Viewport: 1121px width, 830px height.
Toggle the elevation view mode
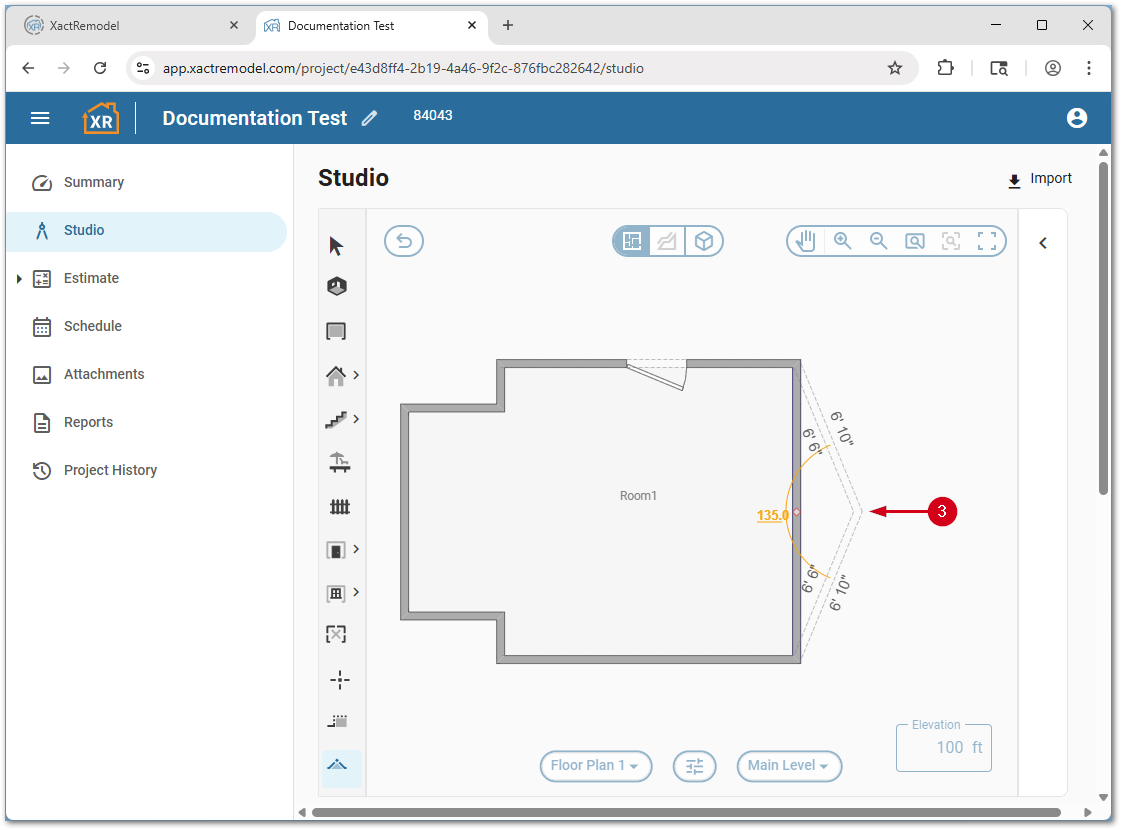tap(667, 241)
